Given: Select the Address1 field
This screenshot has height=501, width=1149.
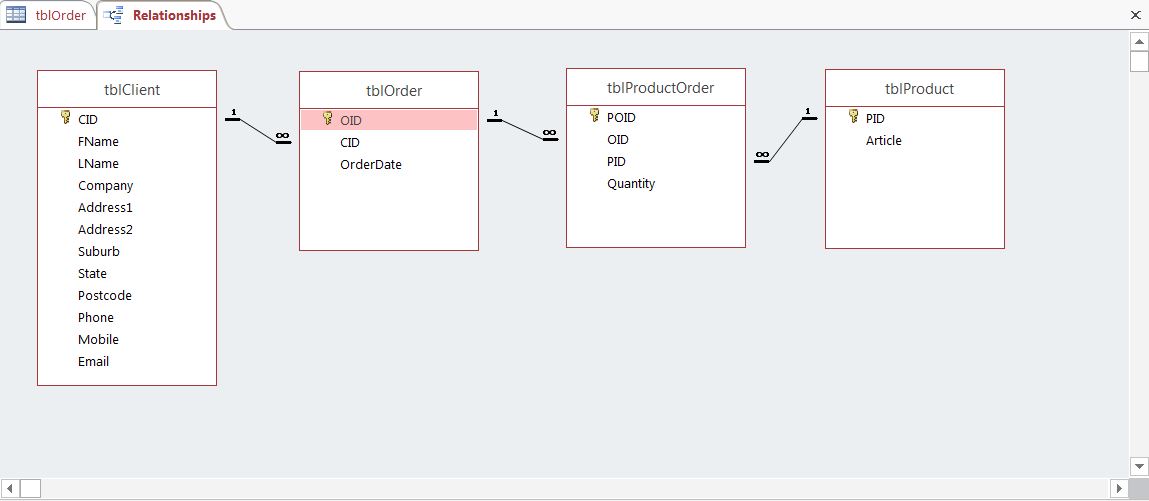Looking at the screenshot, I should (x=106, y=207).
